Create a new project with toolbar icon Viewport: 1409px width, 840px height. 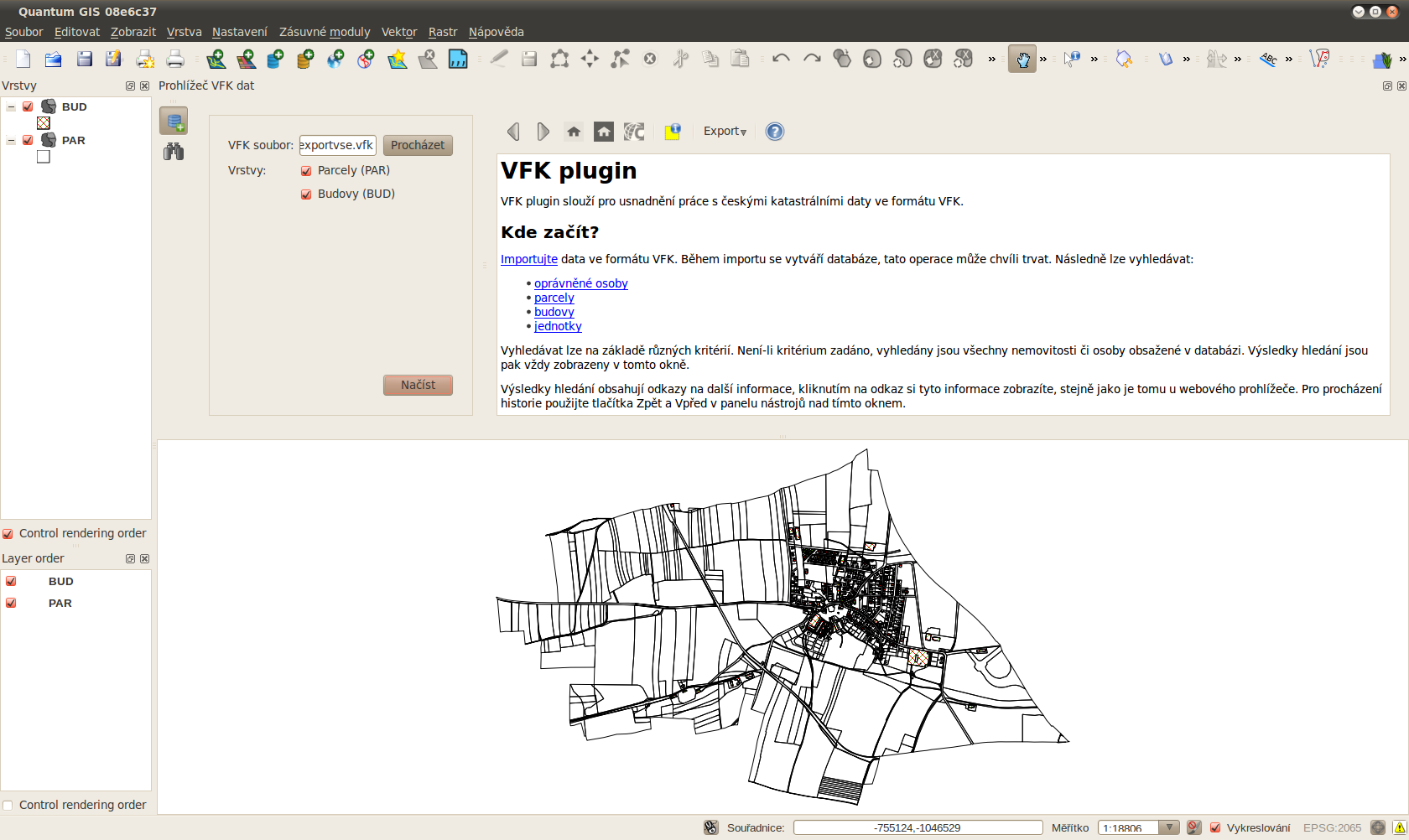coord(23,59)
